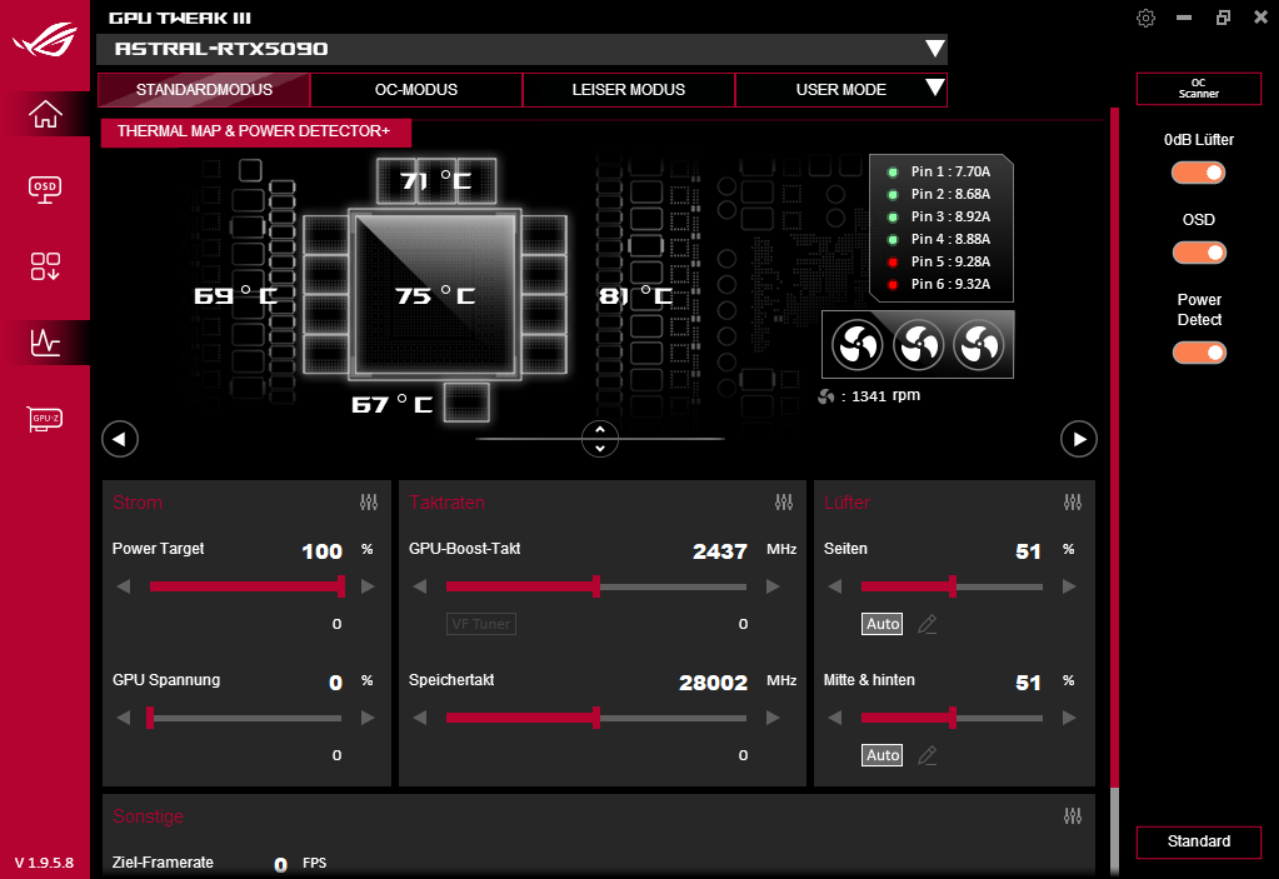
Task: Launch GPU-Z from the sidebar
Action: (x=45, y=419)
